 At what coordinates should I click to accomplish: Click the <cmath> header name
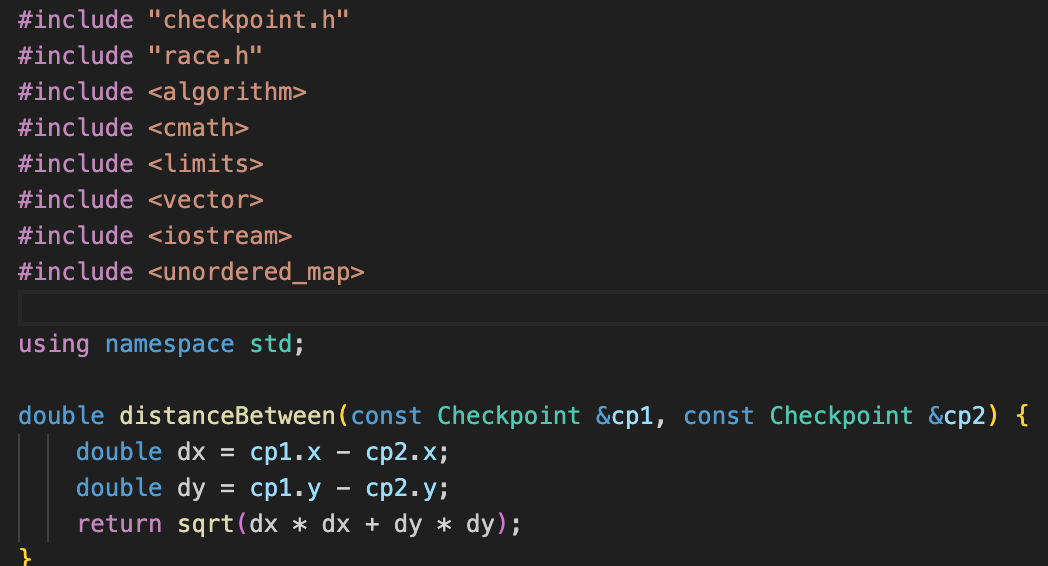point(199,128)
